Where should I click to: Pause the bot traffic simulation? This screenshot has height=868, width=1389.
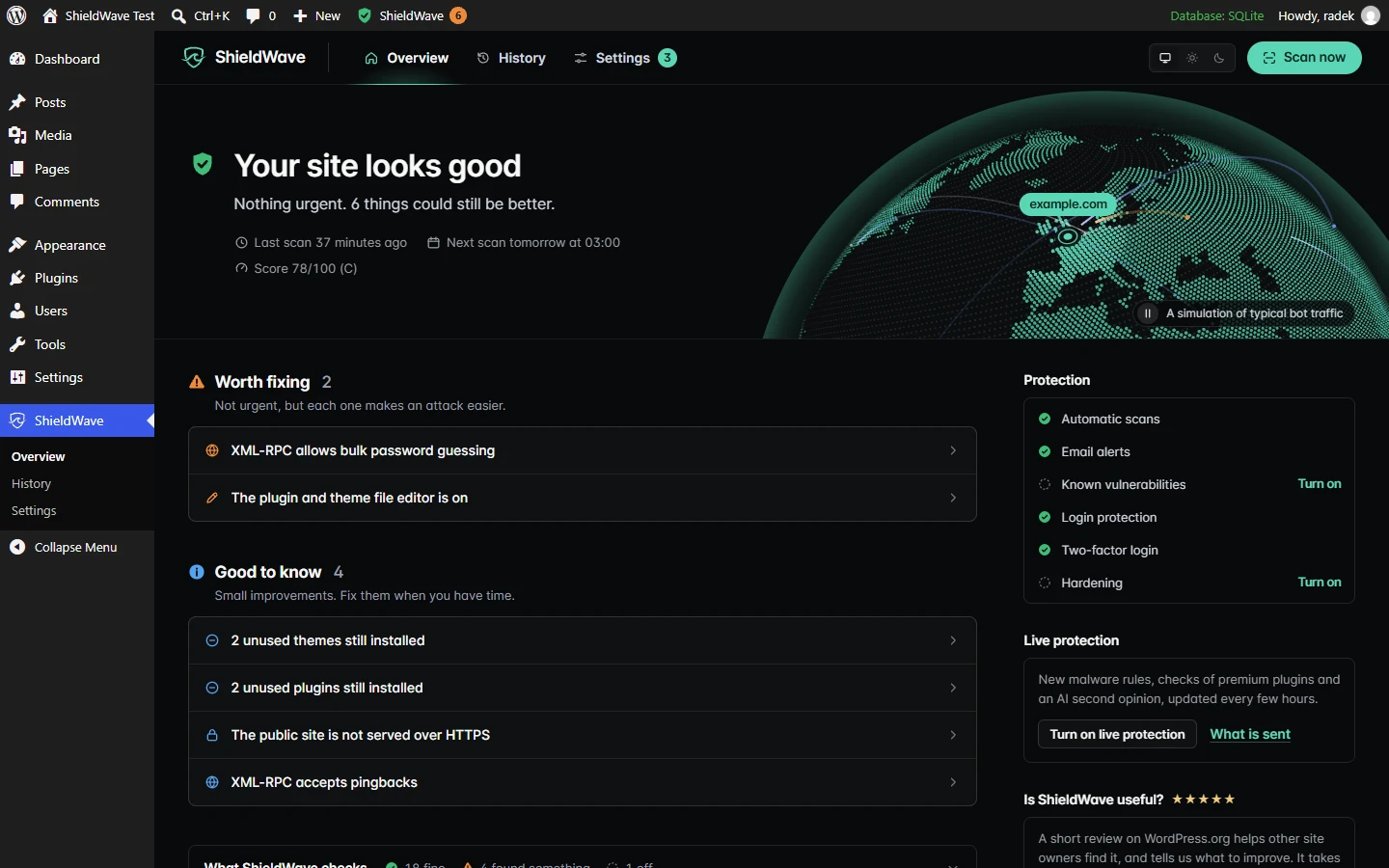1148,313
